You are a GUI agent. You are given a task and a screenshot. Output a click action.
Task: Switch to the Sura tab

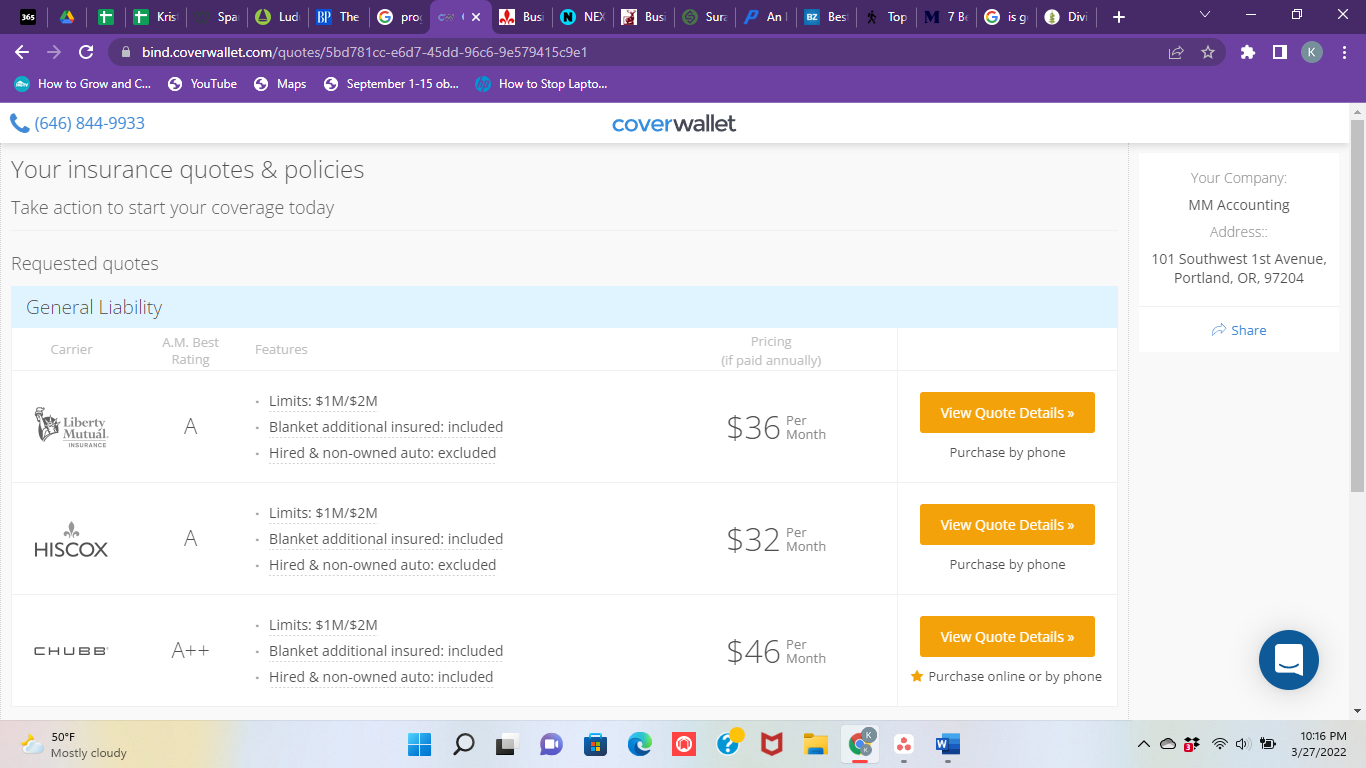[x=704, y=17]
